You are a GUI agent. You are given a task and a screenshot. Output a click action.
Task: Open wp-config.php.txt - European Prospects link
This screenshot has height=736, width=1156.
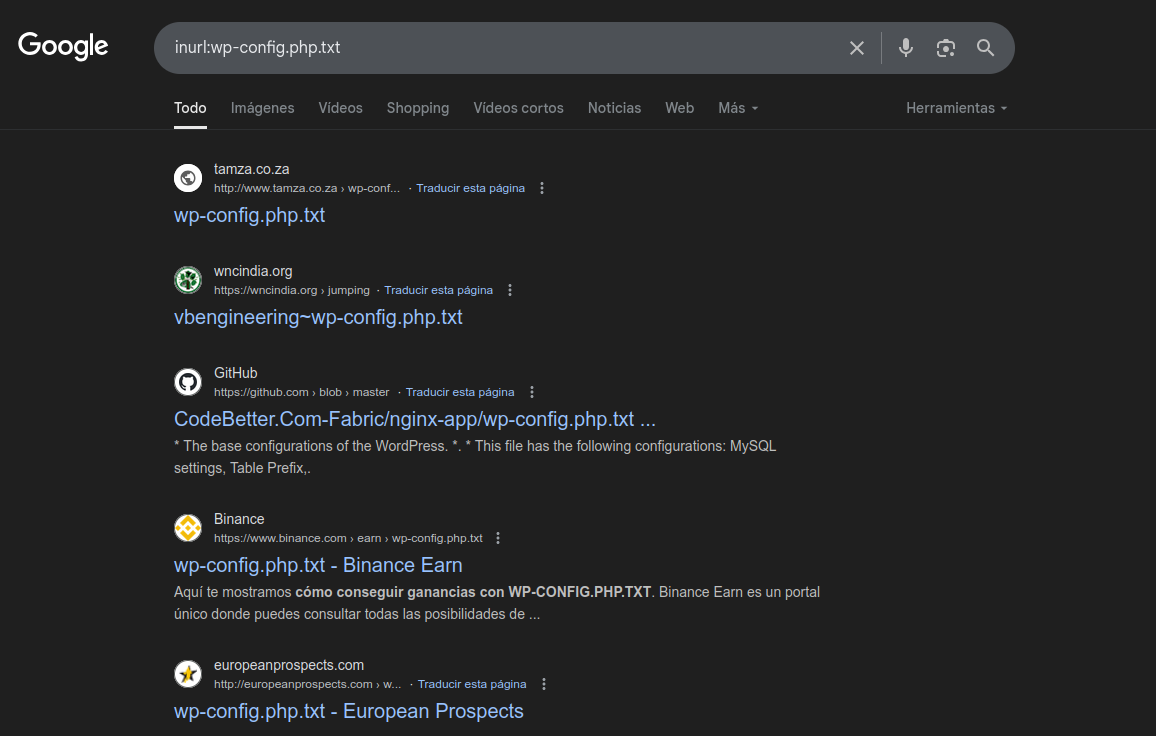pos(349,711)
